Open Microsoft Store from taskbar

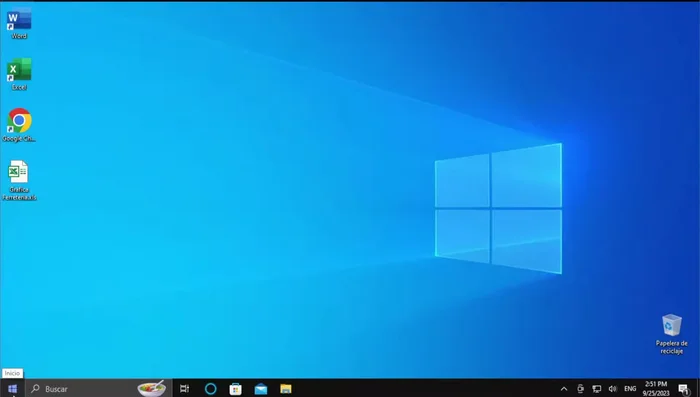[235, 389]
